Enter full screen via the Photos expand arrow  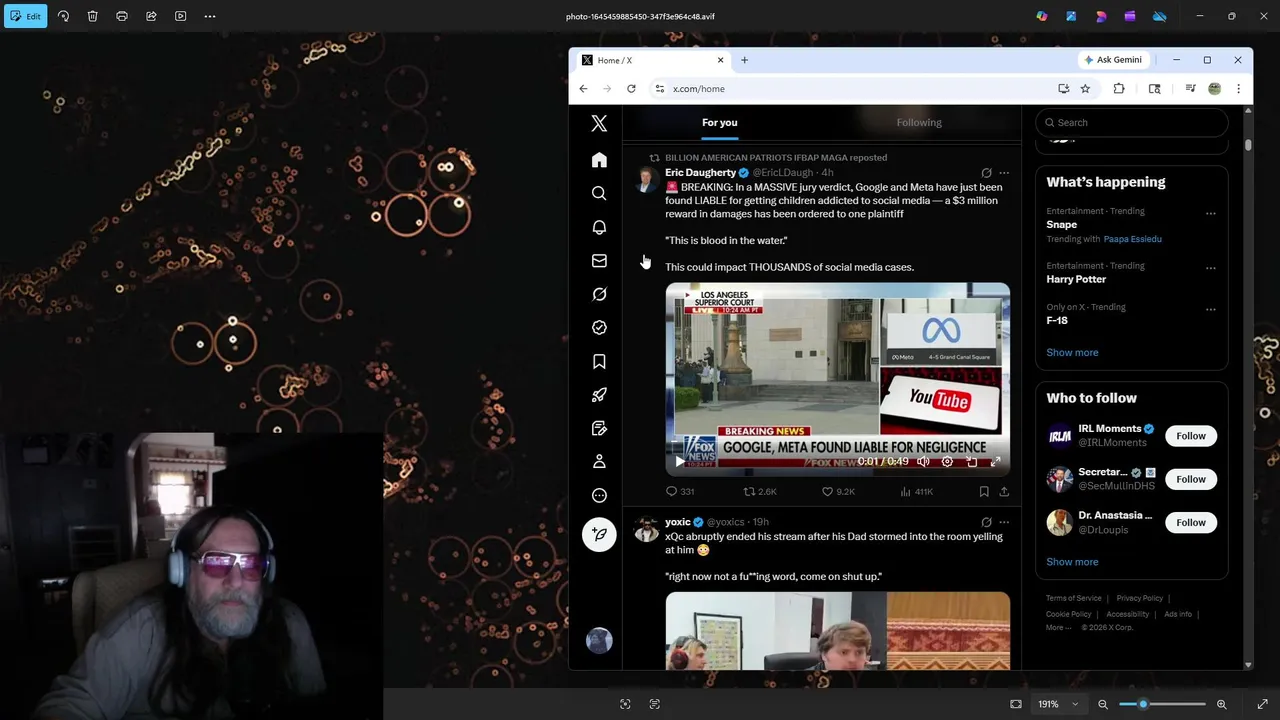tap(1262, 704)
